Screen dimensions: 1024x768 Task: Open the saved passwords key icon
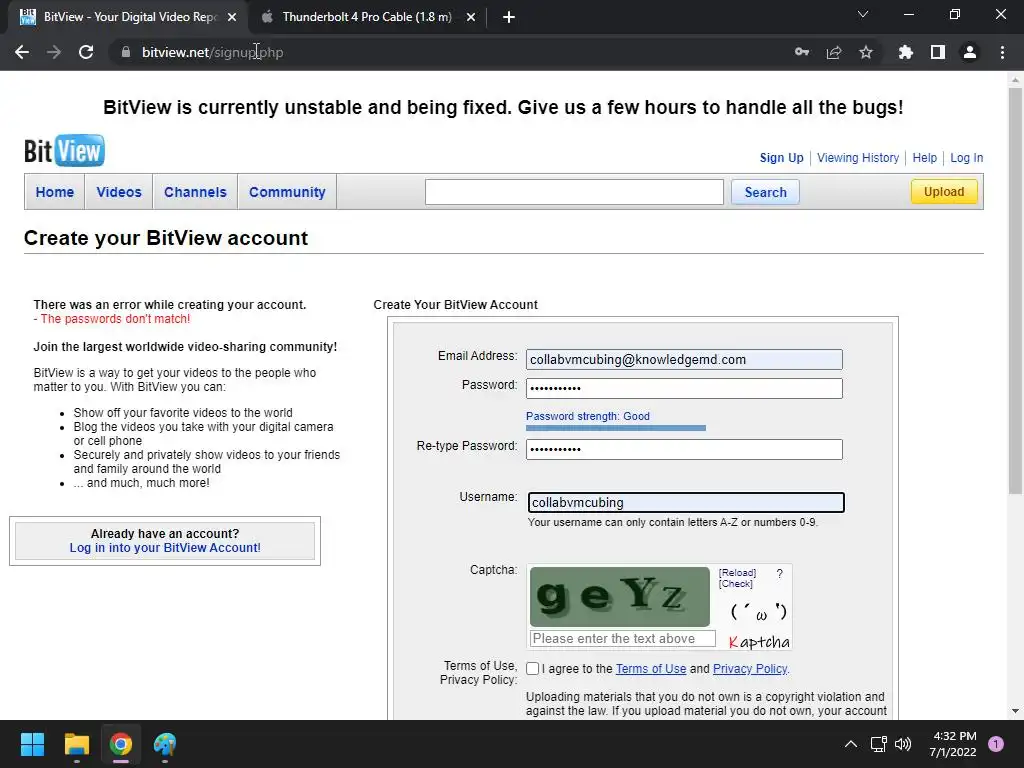click(x=802, y=52)
